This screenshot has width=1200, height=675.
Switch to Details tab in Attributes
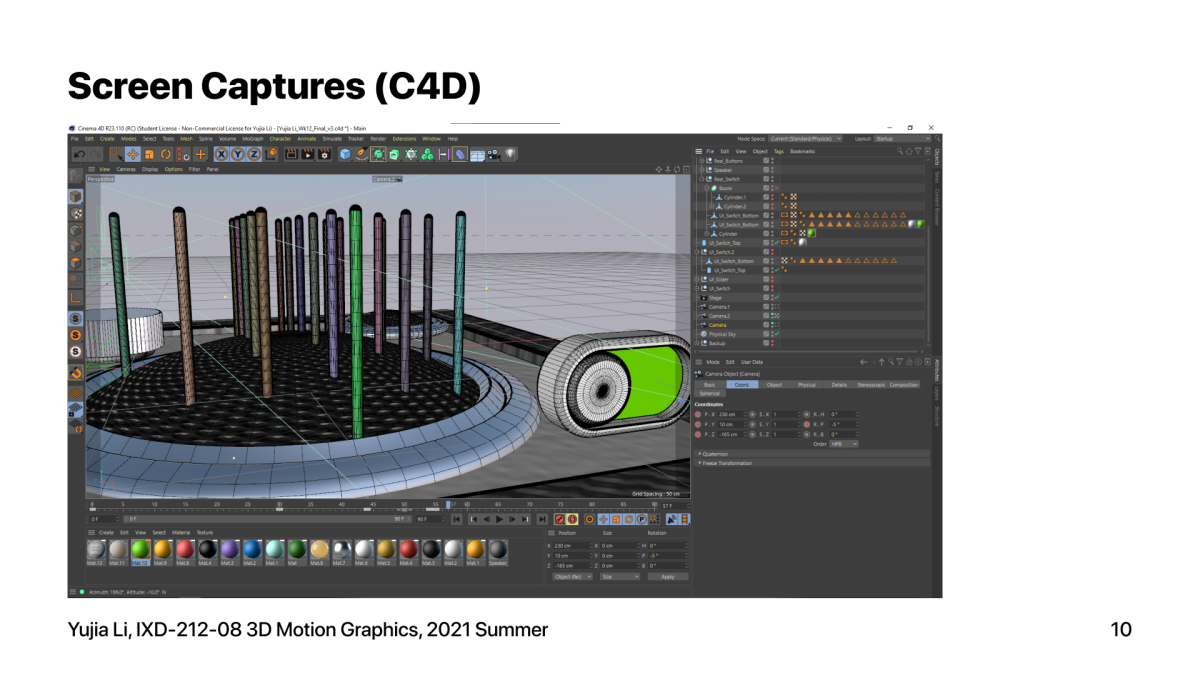tap(839, 384)
